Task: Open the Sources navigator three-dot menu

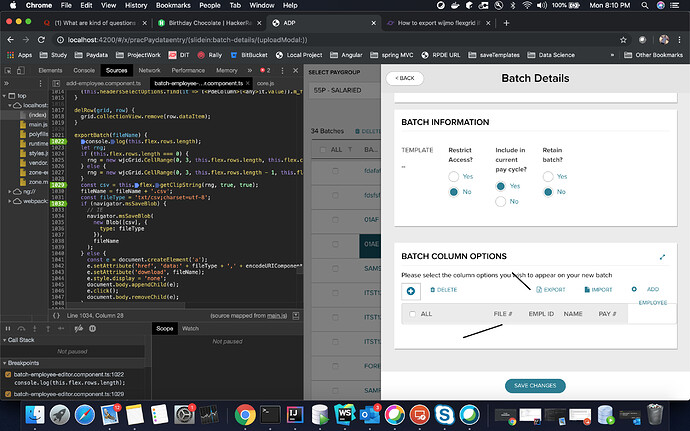Action: tap(40, 83)
